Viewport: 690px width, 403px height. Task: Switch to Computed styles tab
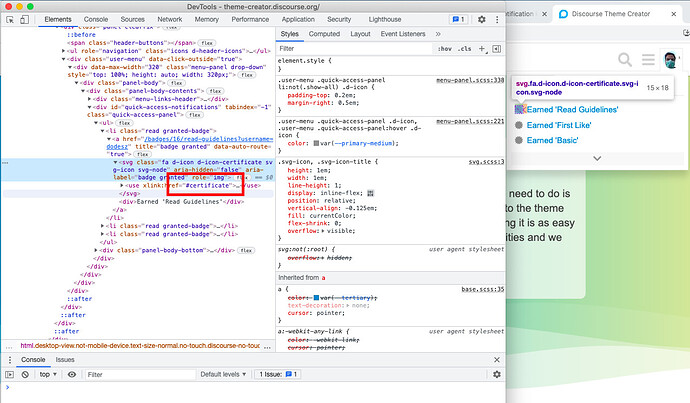(x=324, y=34)
